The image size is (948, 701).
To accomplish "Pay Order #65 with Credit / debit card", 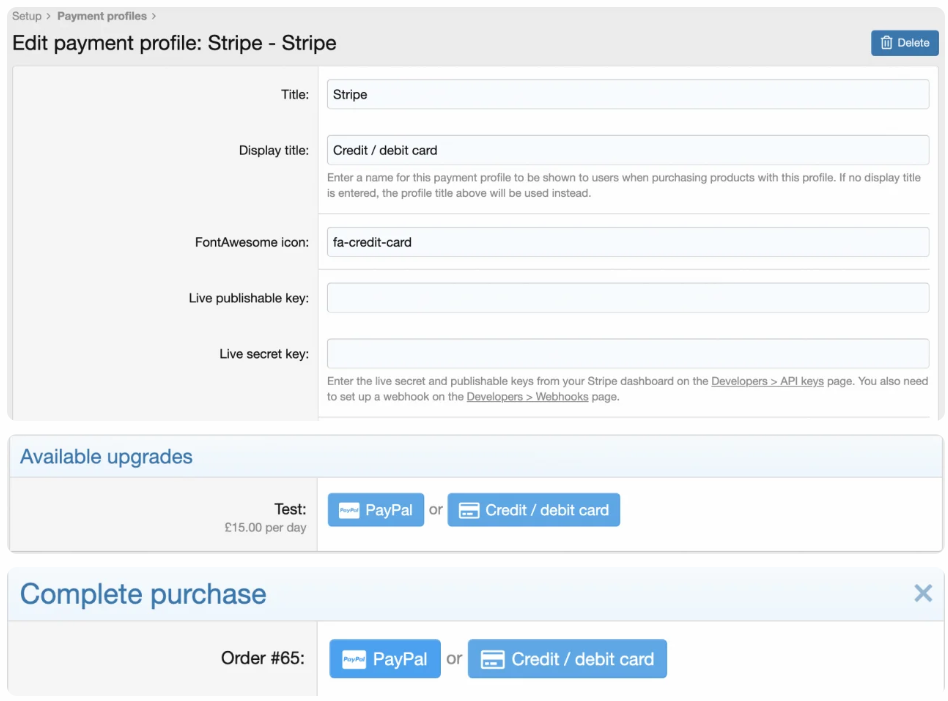I will click(x=567, y=659).
